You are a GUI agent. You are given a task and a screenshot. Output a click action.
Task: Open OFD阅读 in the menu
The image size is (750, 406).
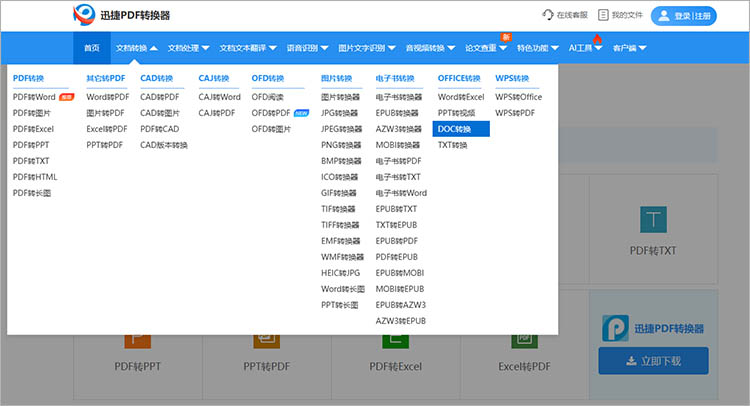(267, 97)
